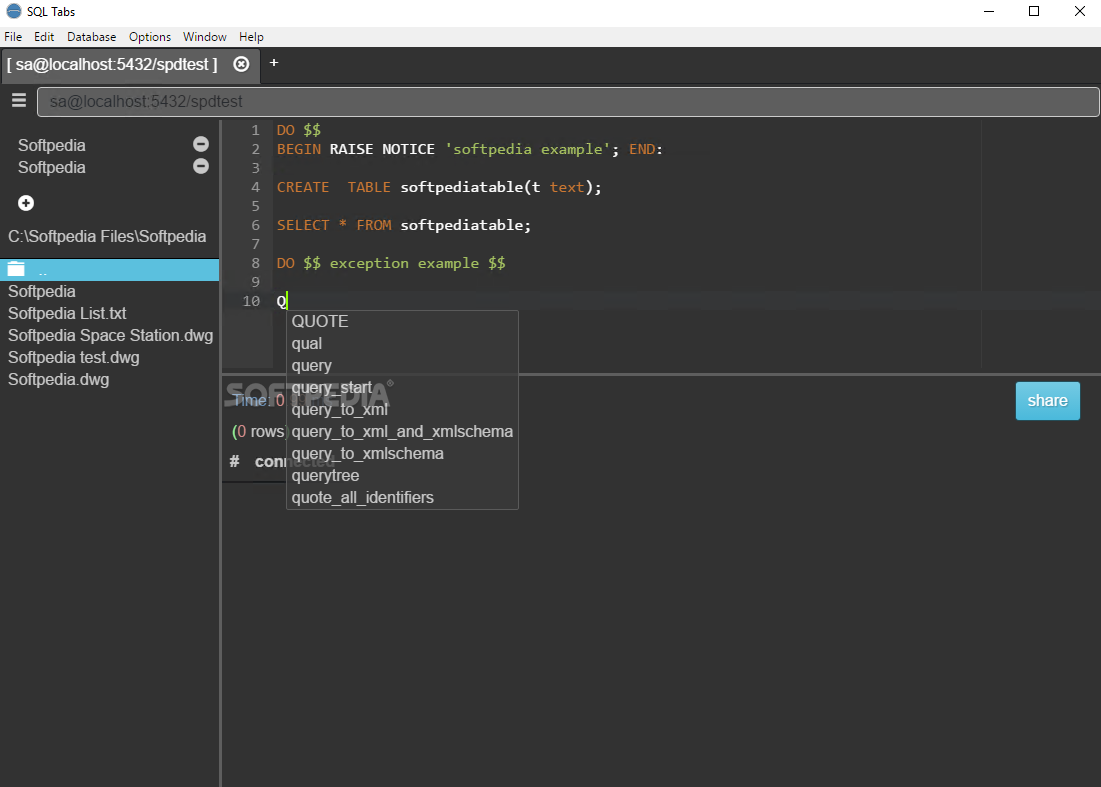Viewport: 1101px width, 787px height.
Task: Close the sa@localhost:5432/spdtest tab
Action: 241,64
